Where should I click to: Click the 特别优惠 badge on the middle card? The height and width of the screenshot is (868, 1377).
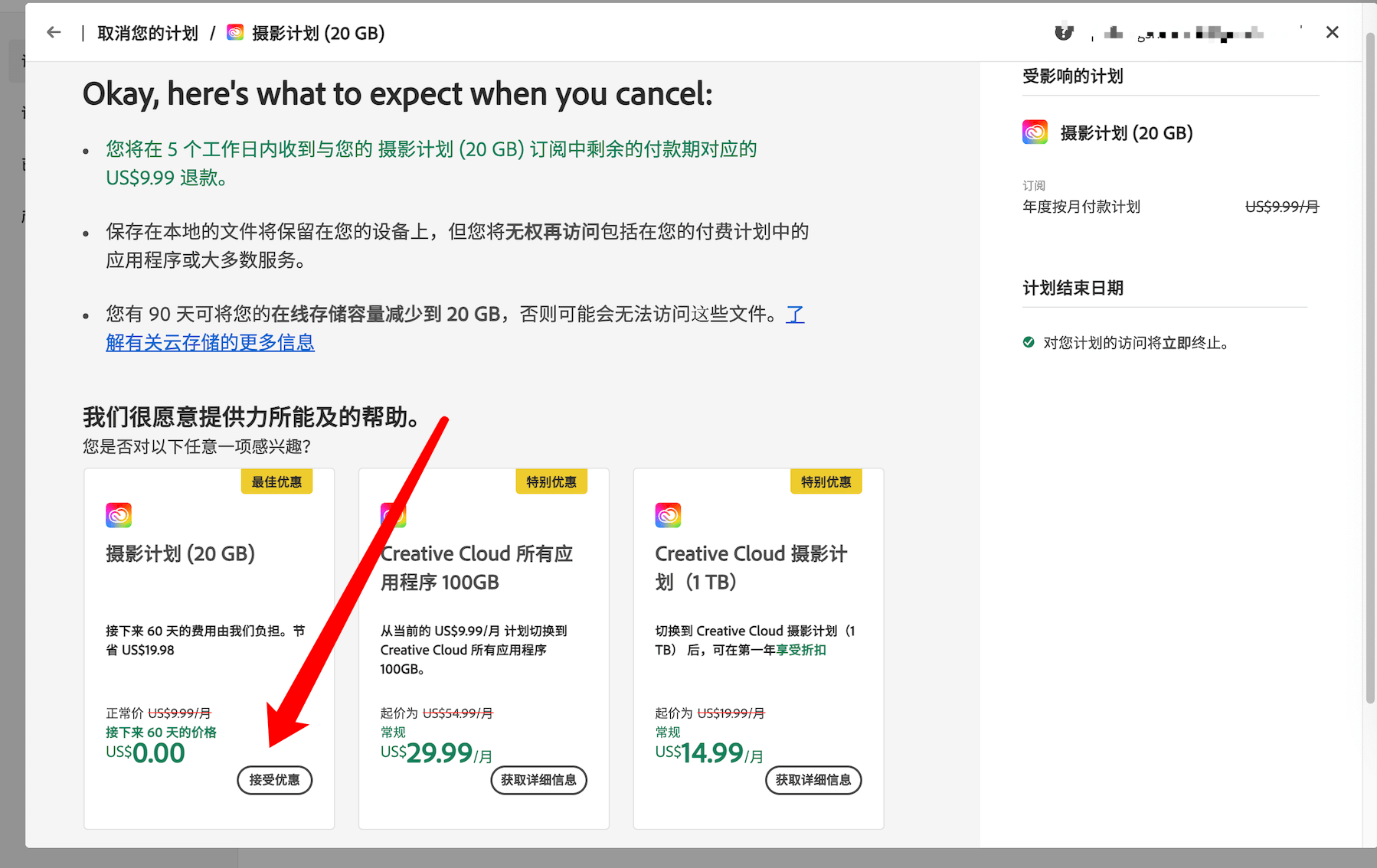(x=551, y=481)
